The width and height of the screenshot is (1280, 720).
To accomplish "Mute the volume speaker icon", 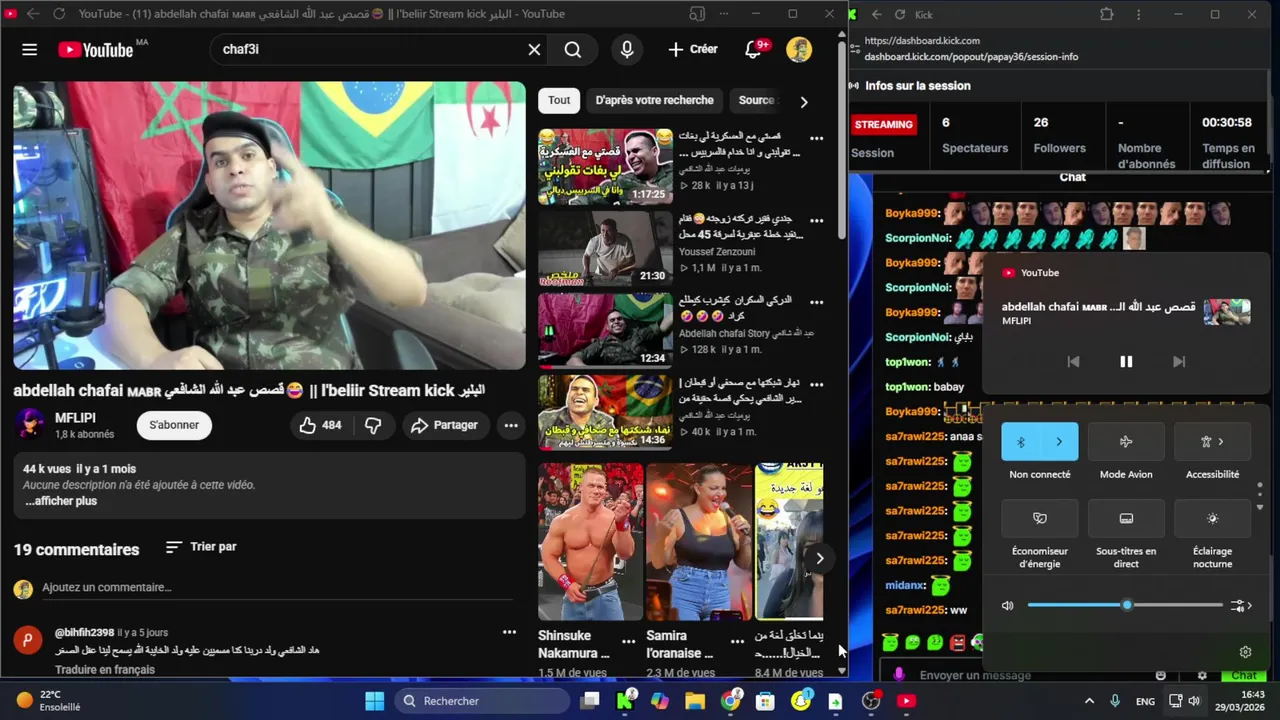I will coord(1008,606).
